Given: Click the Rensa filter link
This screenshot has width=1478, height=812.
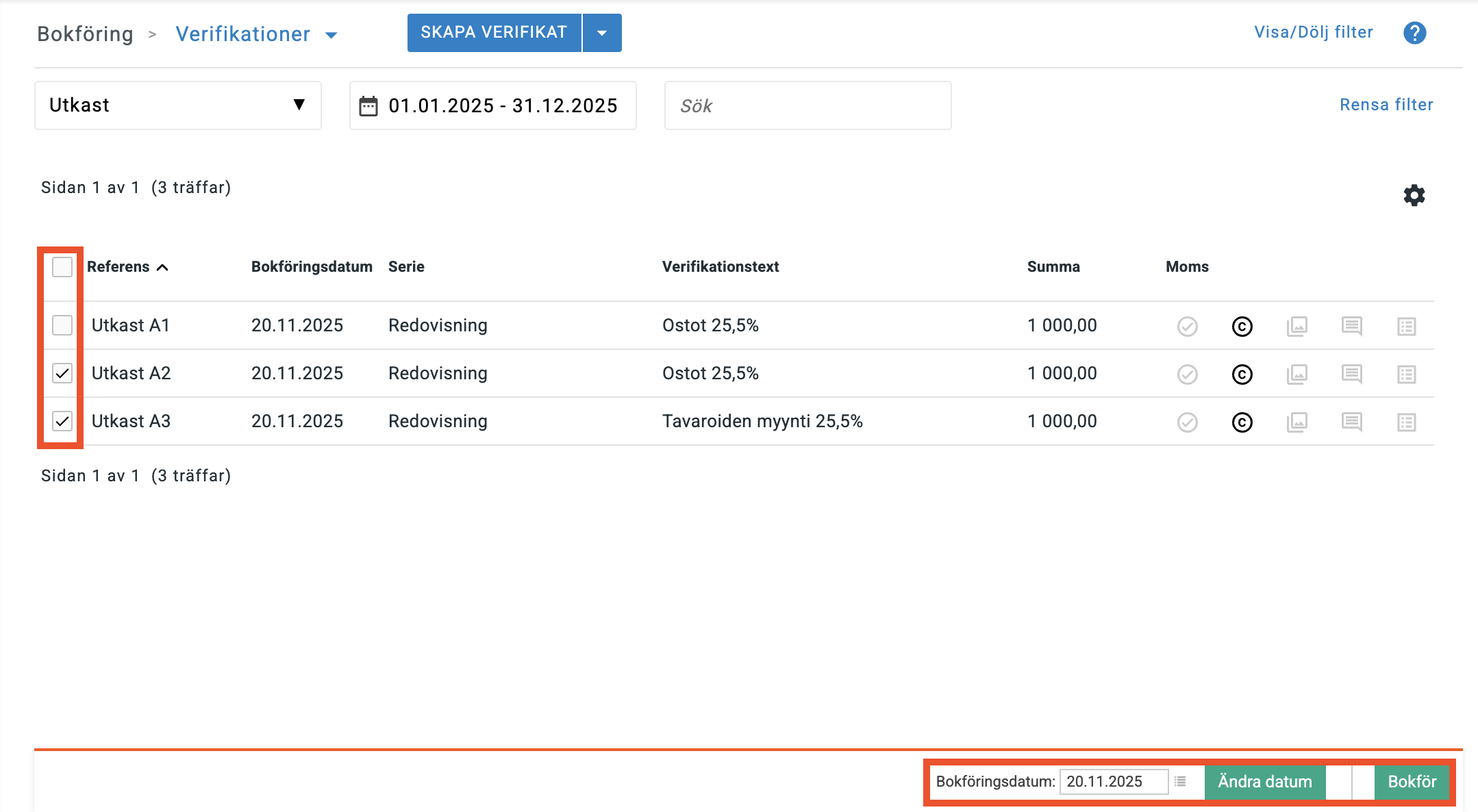Looking at the screenshot, I should pyautogui.click(x=1386, y=105).
